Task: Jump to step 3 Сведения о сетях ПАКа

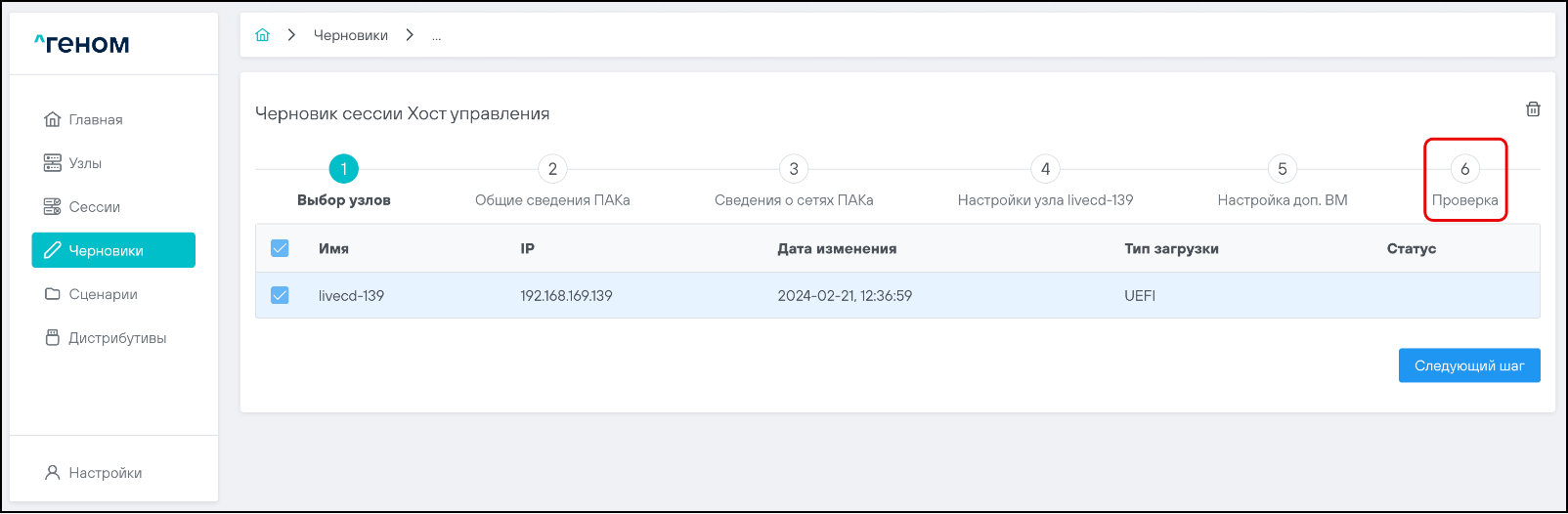Action: pyautogui.click(x=794, y=169)
